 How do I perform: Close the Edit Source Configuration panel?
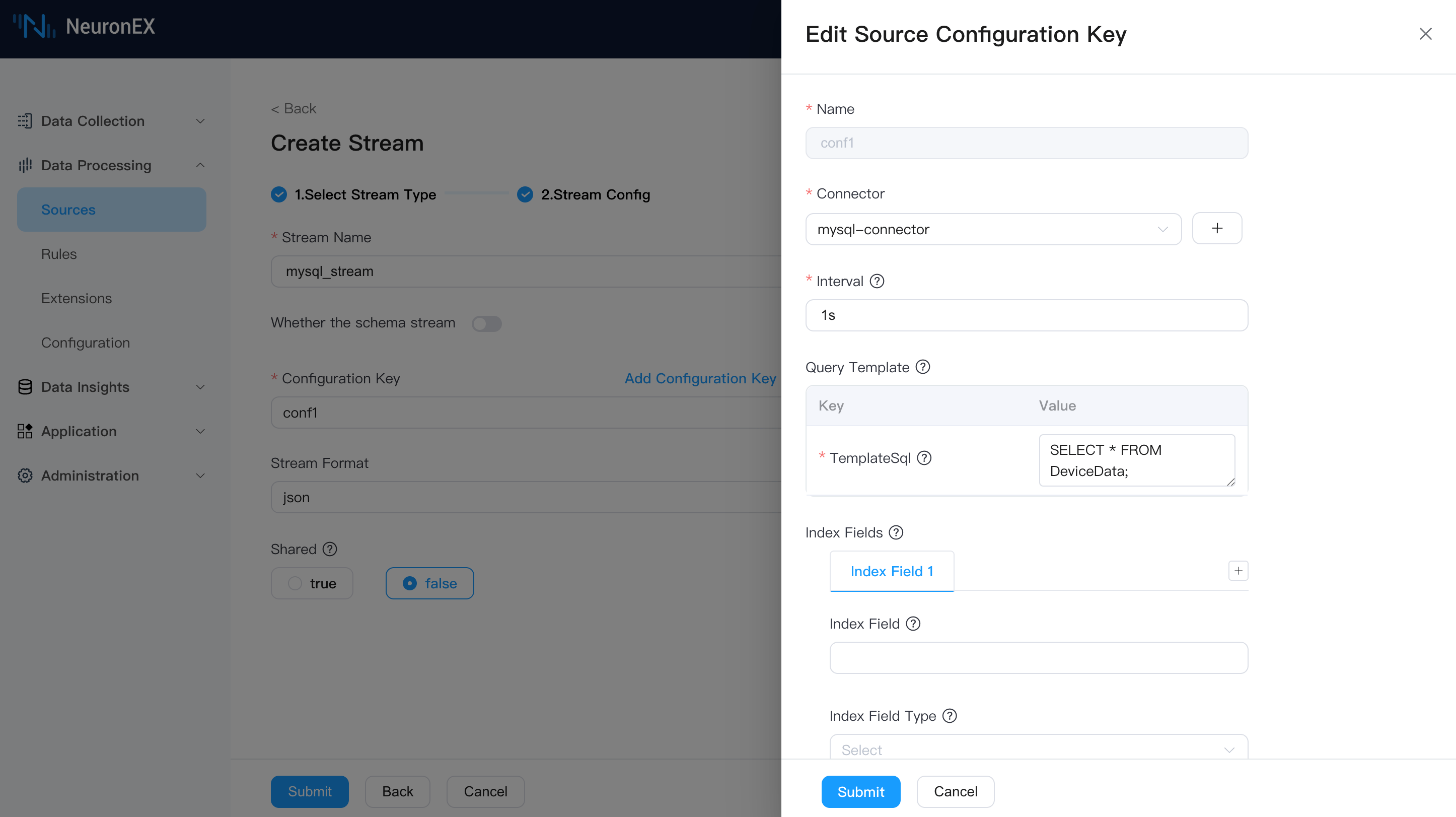[x=1425, y=34]
